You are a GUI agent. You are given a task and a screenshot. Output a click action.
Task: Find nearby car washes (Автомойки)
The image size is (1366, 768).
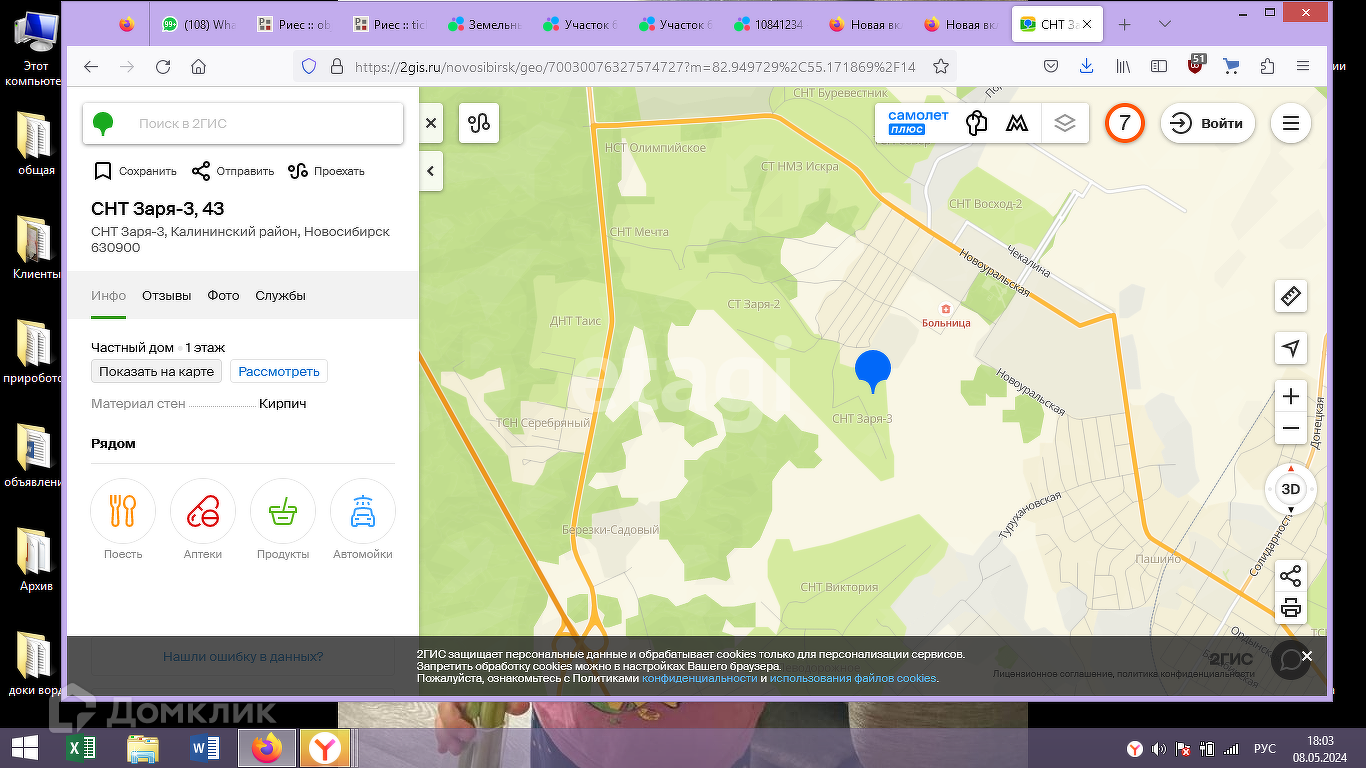click(x=363, y=520)
